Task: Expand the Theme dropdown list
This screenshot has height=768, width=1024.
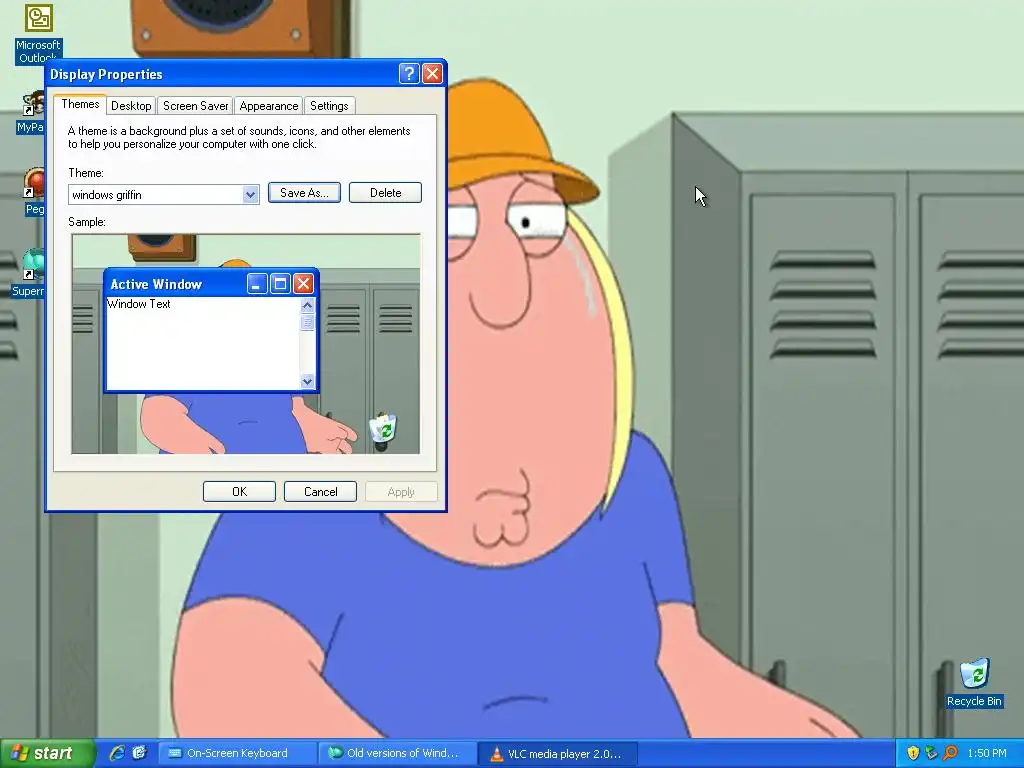Action: tap(250, 195)
